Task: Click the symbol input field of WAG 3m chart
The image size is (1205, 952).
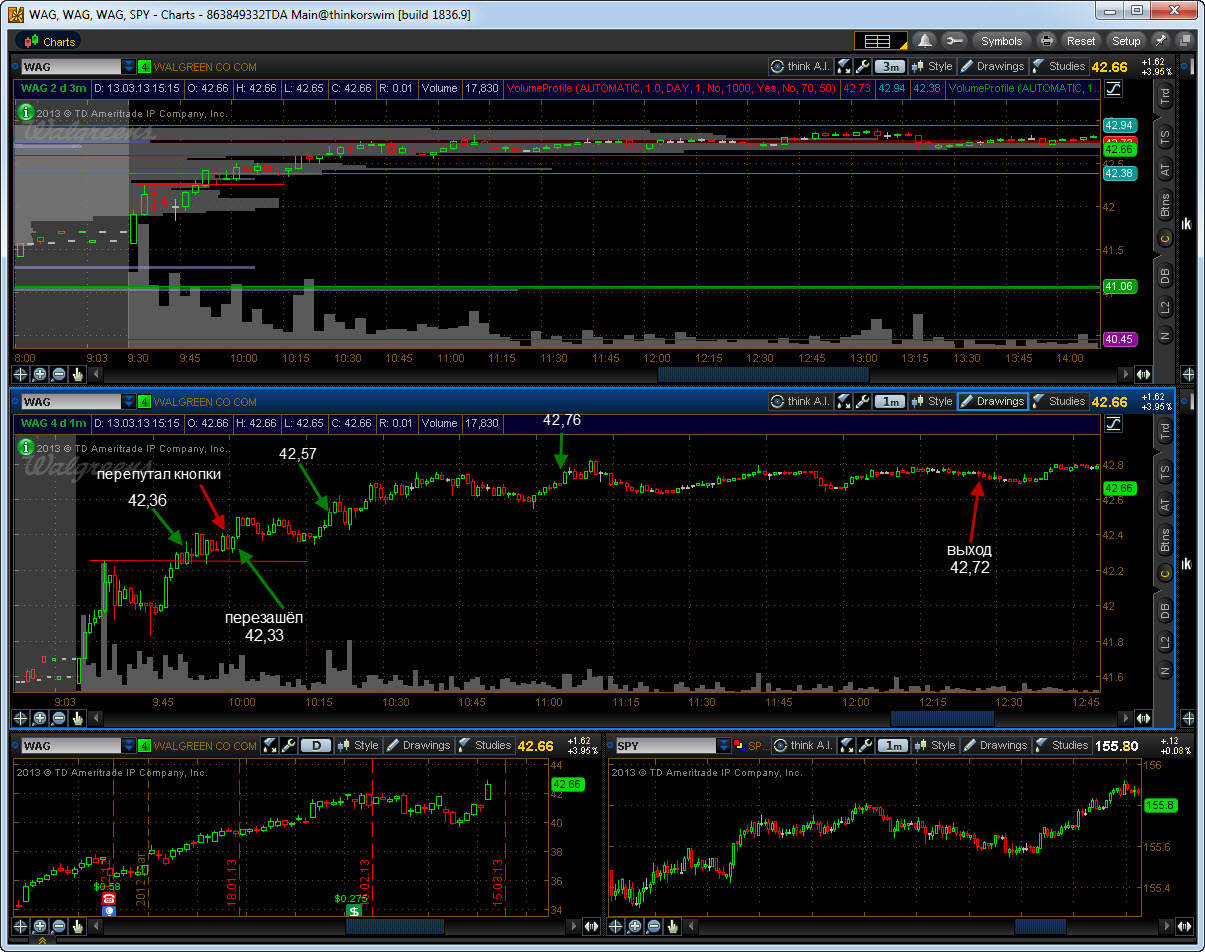Action: tap(70, 66)
